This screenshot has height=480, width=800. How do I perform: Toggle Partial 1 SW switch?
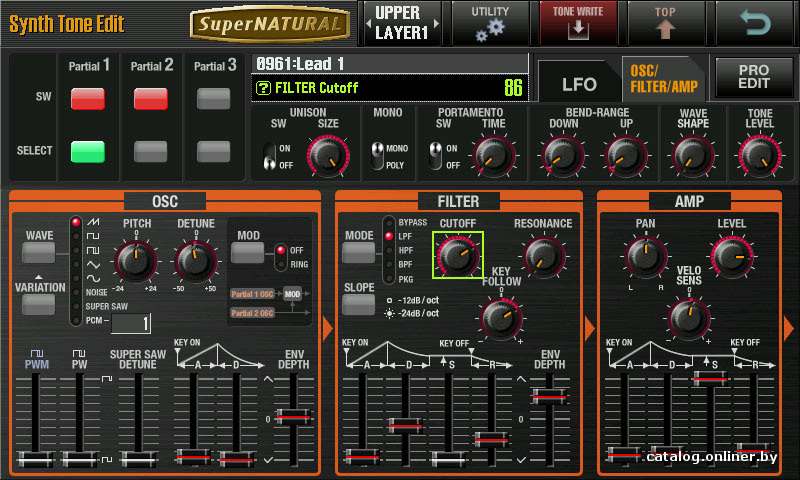point(88,99)
